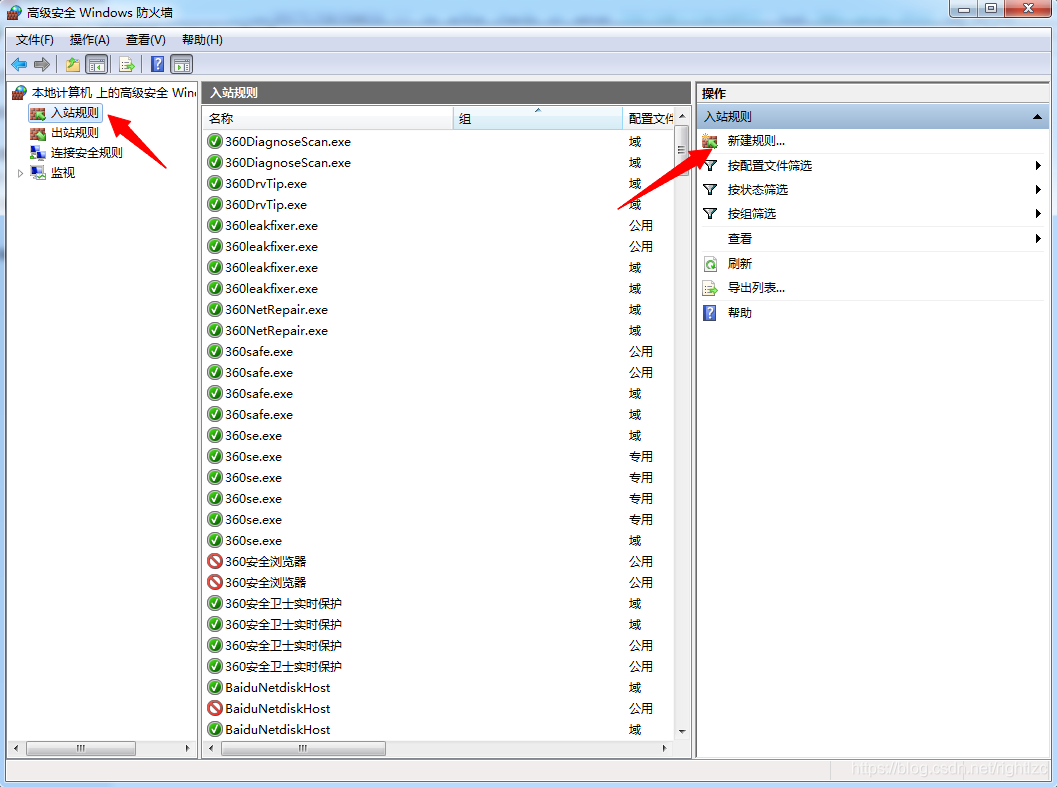Screen dimensions: 1057x787
Task: Open 按配置文件筛选 submenu arrow
Action: (1038, 165)
